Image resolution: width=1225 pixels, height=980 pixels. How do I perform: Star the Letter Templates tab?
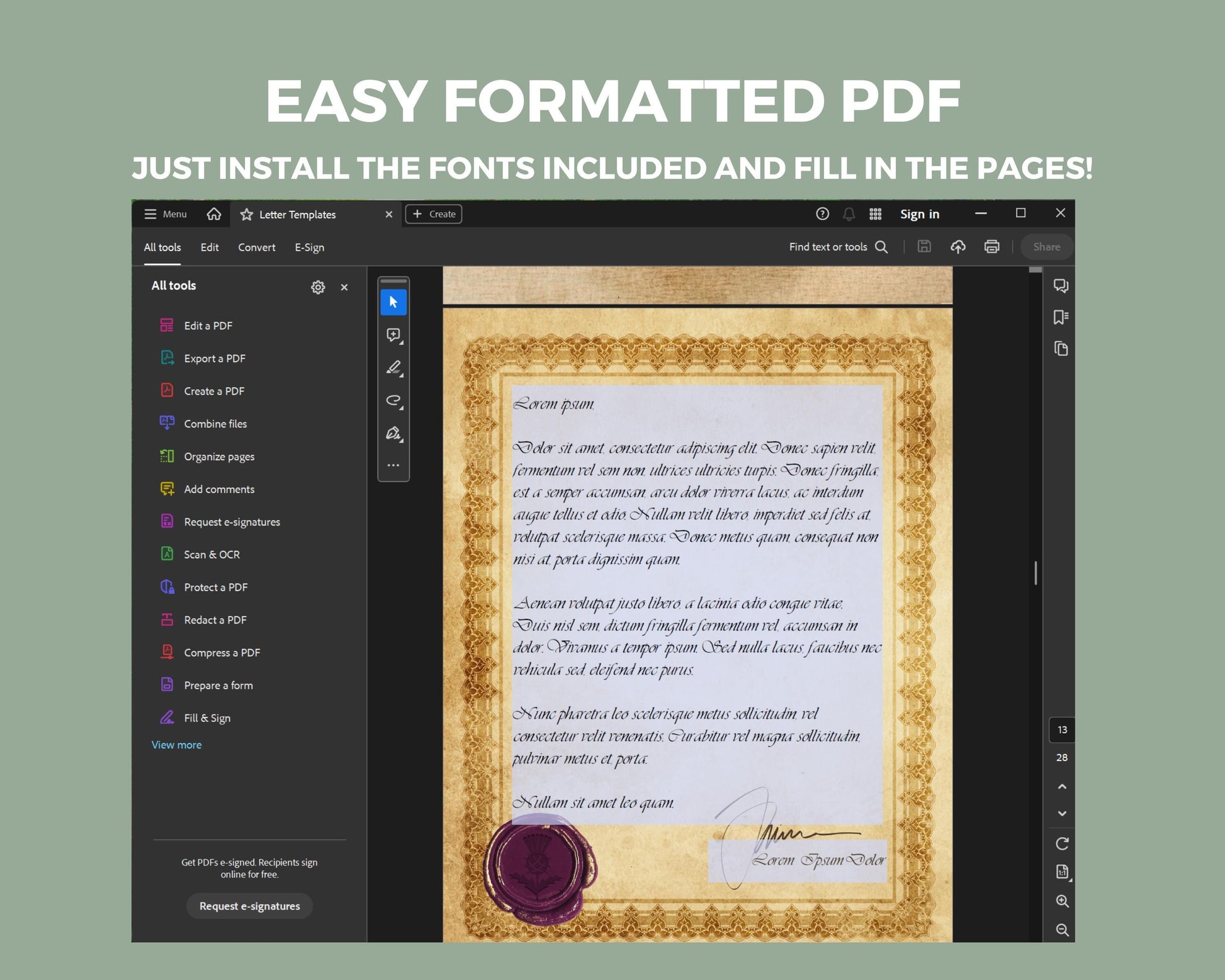pos(247,215)
